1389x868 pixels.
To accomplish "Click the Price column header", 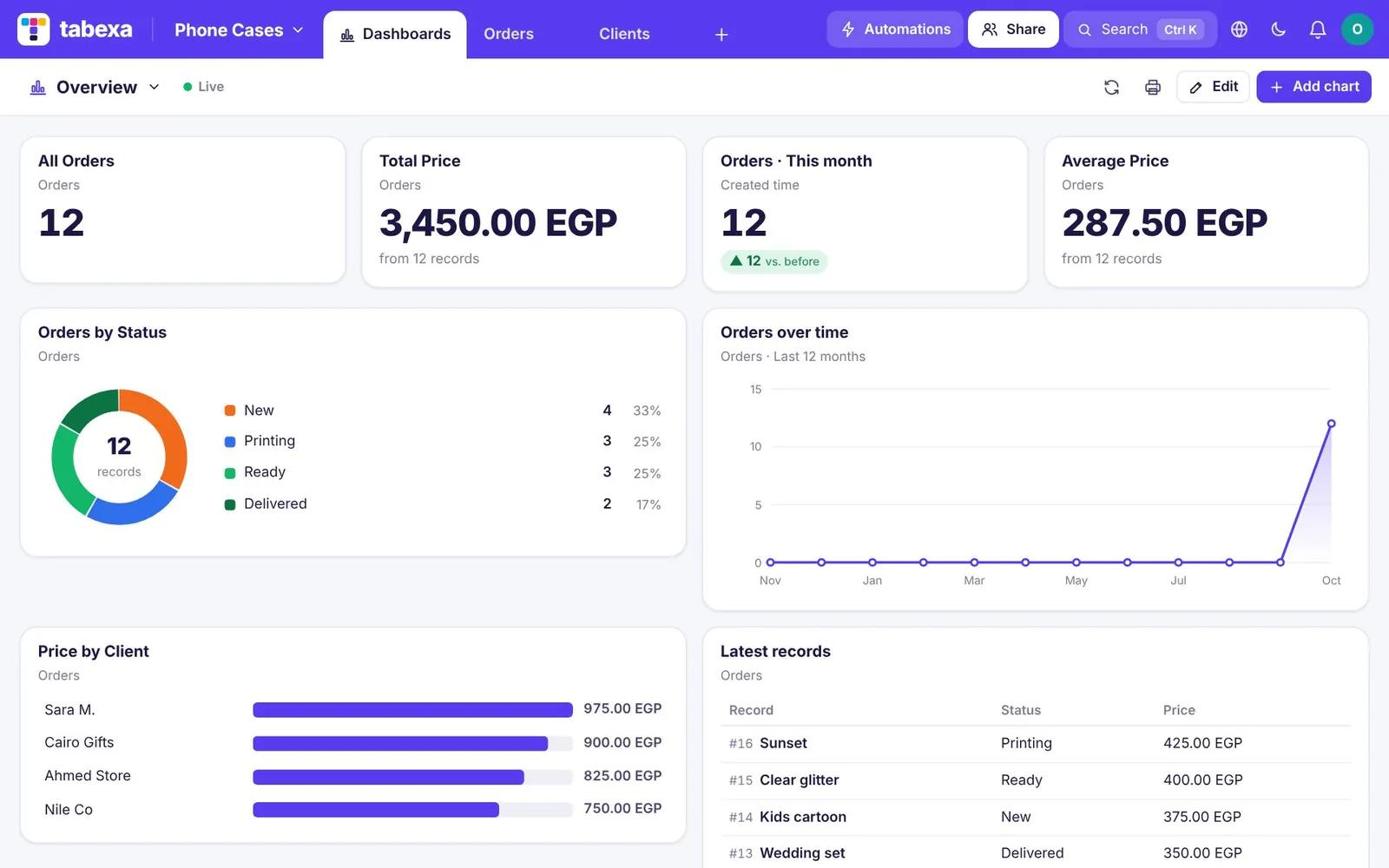I will 1179,710.
